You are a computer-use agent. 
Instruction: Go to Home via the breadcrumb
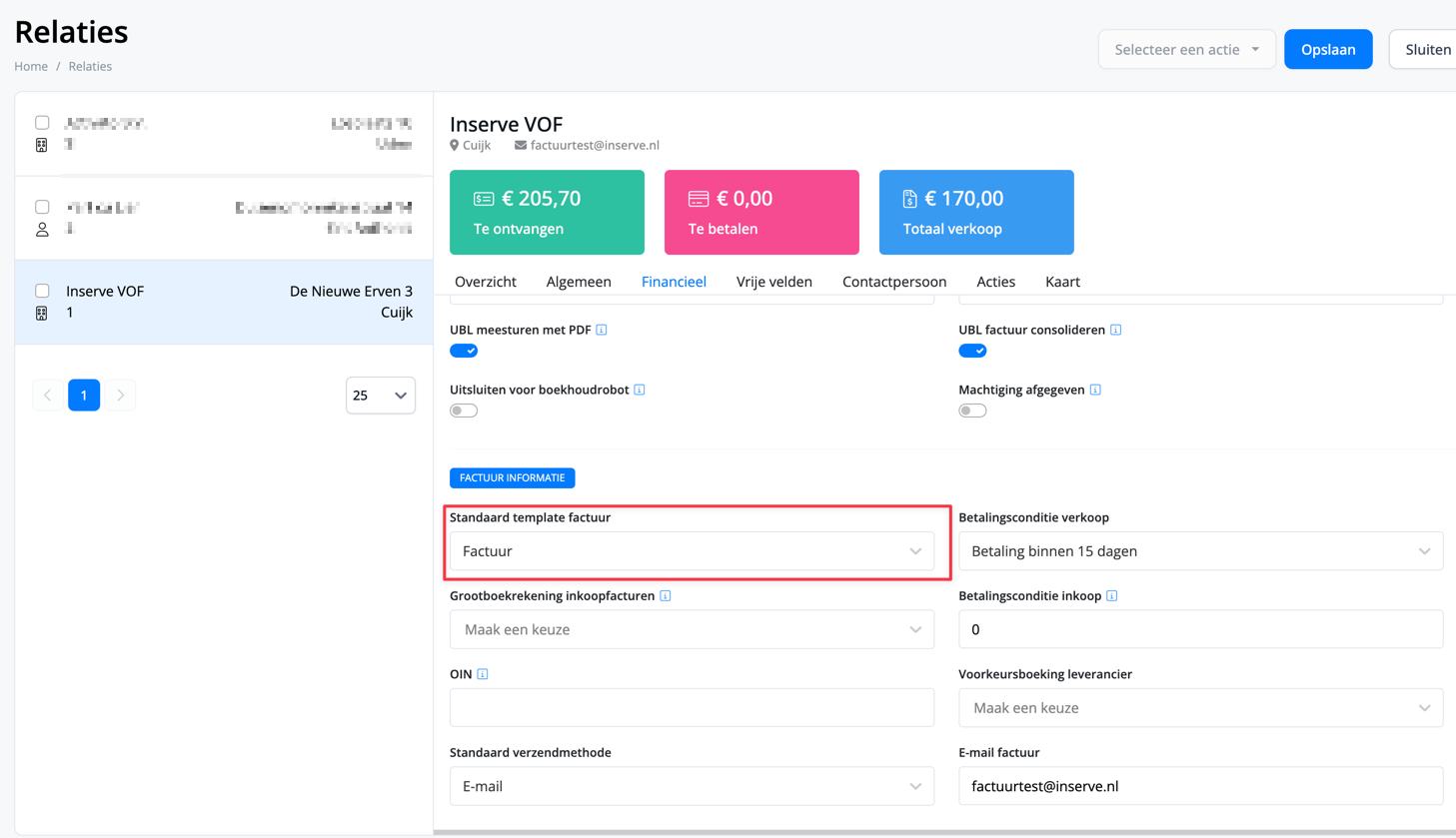(x=31, y=66)
